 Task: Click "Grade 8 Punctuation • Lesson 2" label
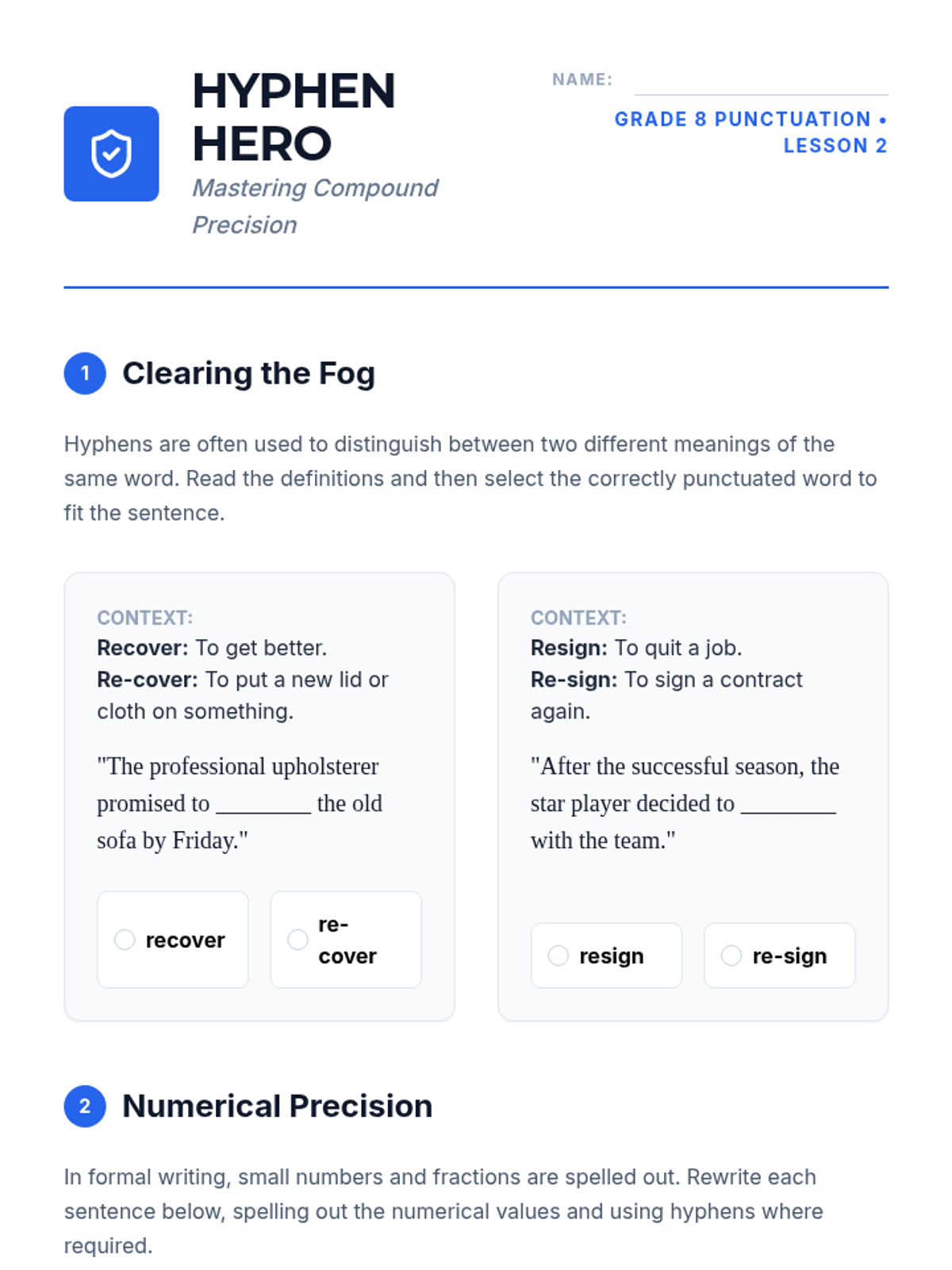(x=750, y=133)
